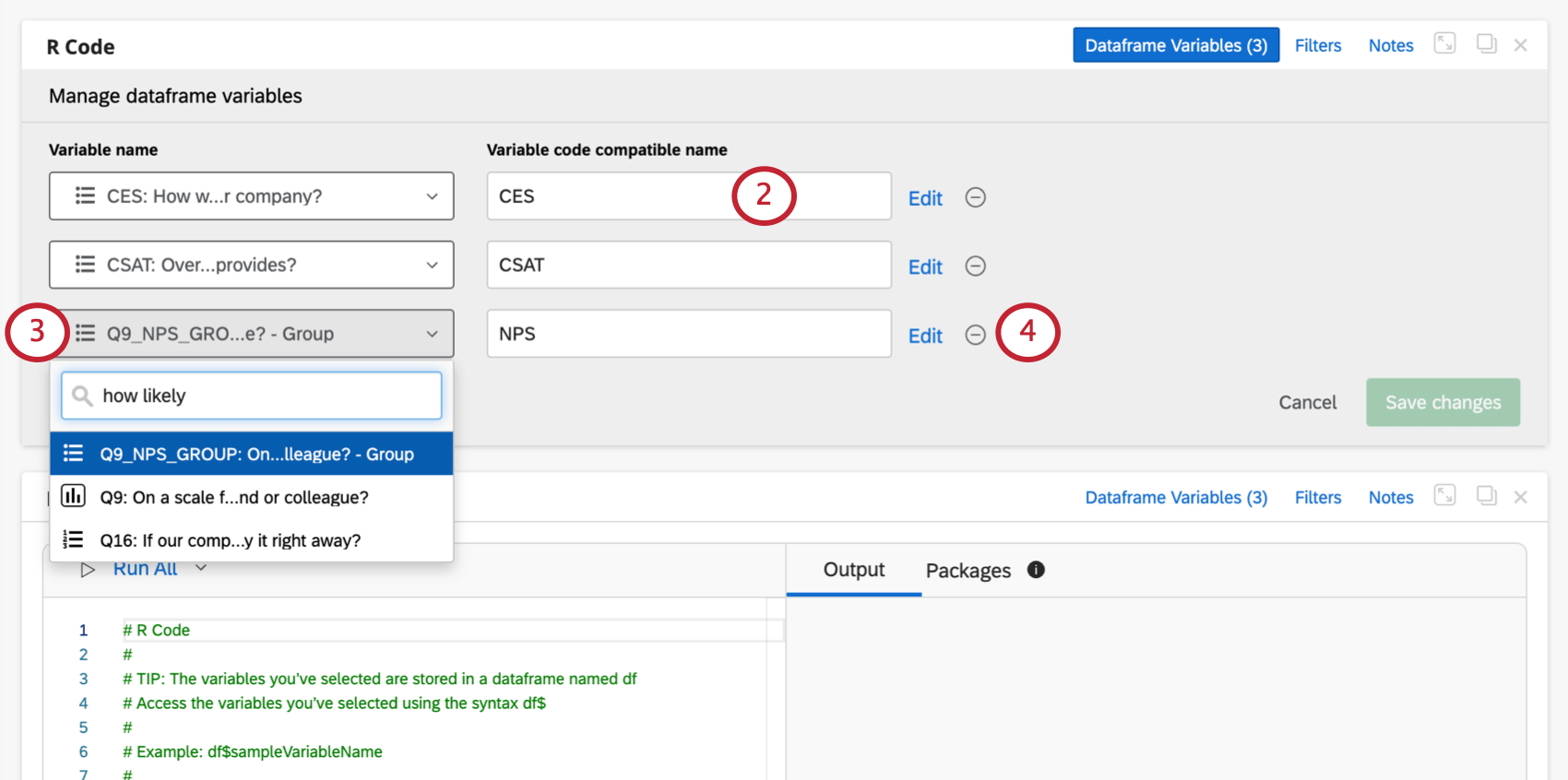Remove the CES variable row
1568x780 pixels.
975,197
